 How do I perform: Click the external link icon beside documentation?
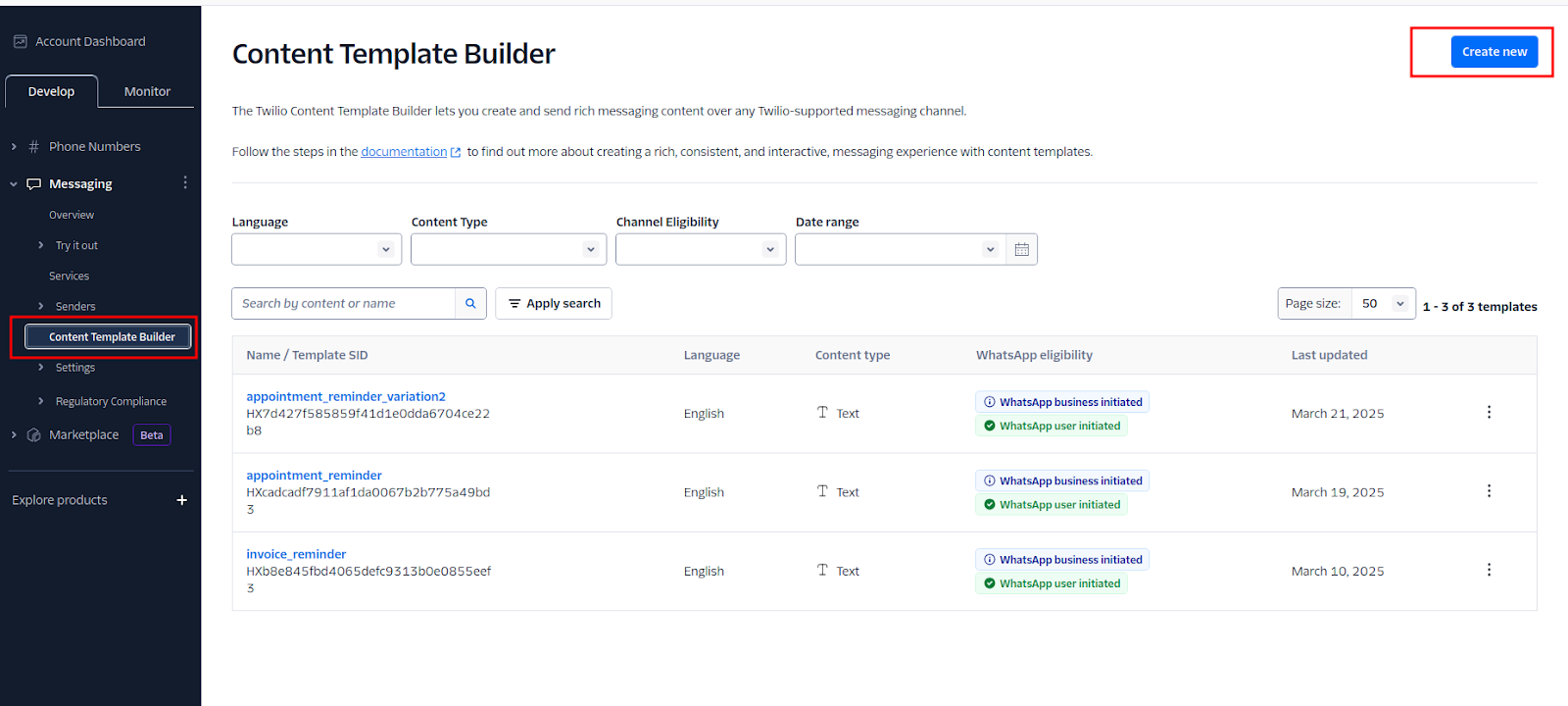pos(456,153)
